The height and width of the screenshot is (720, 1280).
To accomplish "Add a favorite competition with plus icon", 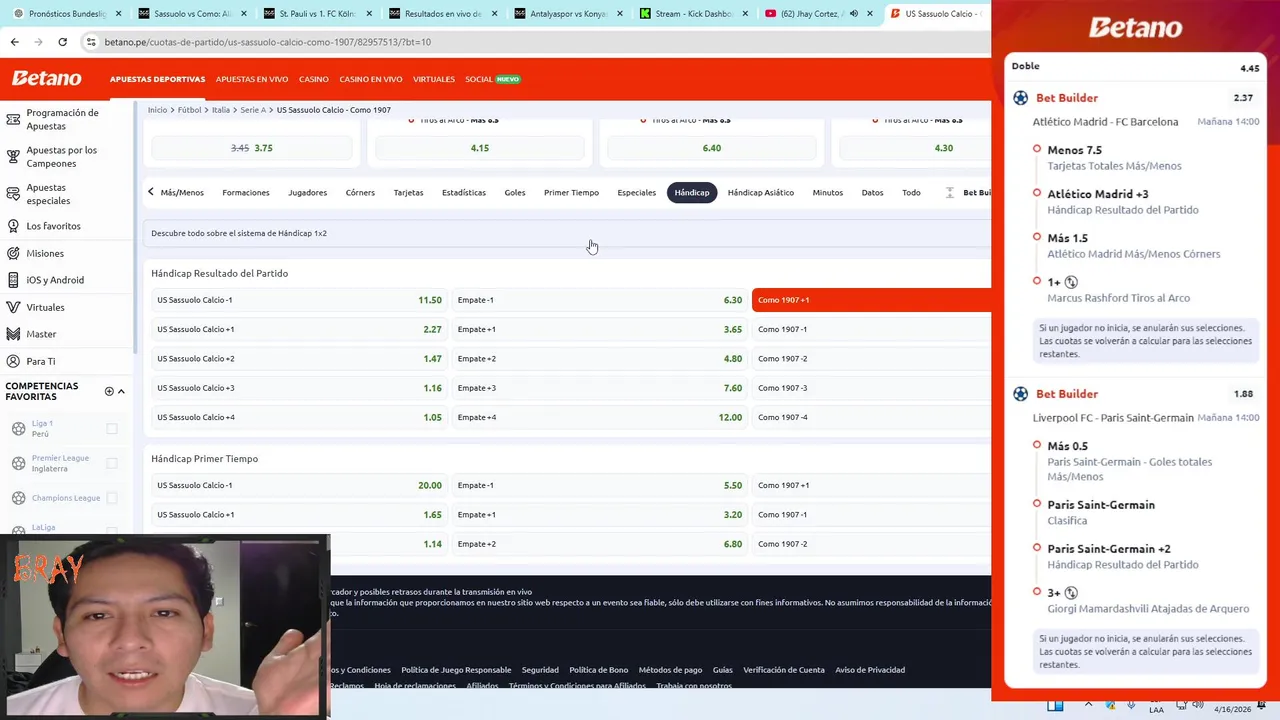I will tap(109, 391).
